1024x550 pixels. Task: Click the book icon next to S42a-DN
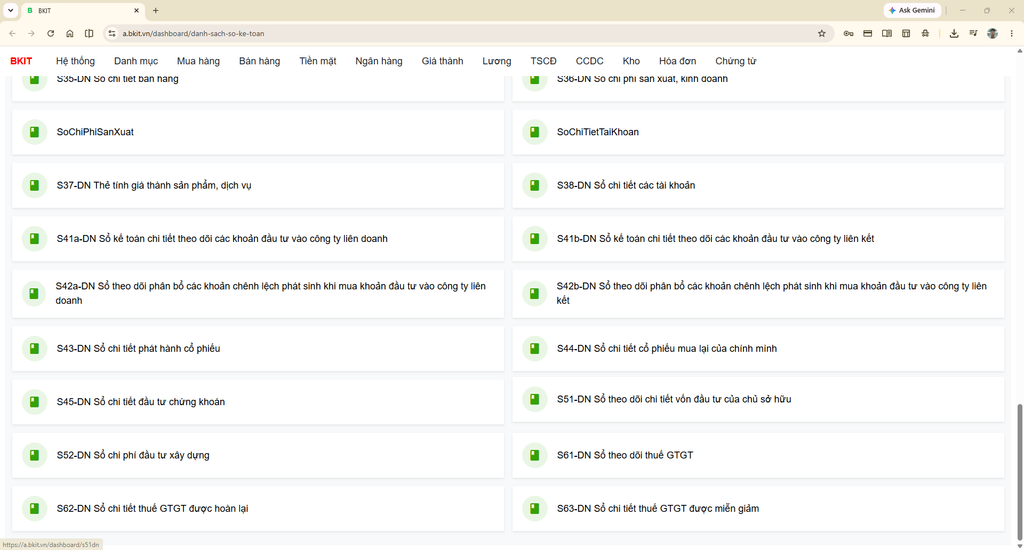35,293
